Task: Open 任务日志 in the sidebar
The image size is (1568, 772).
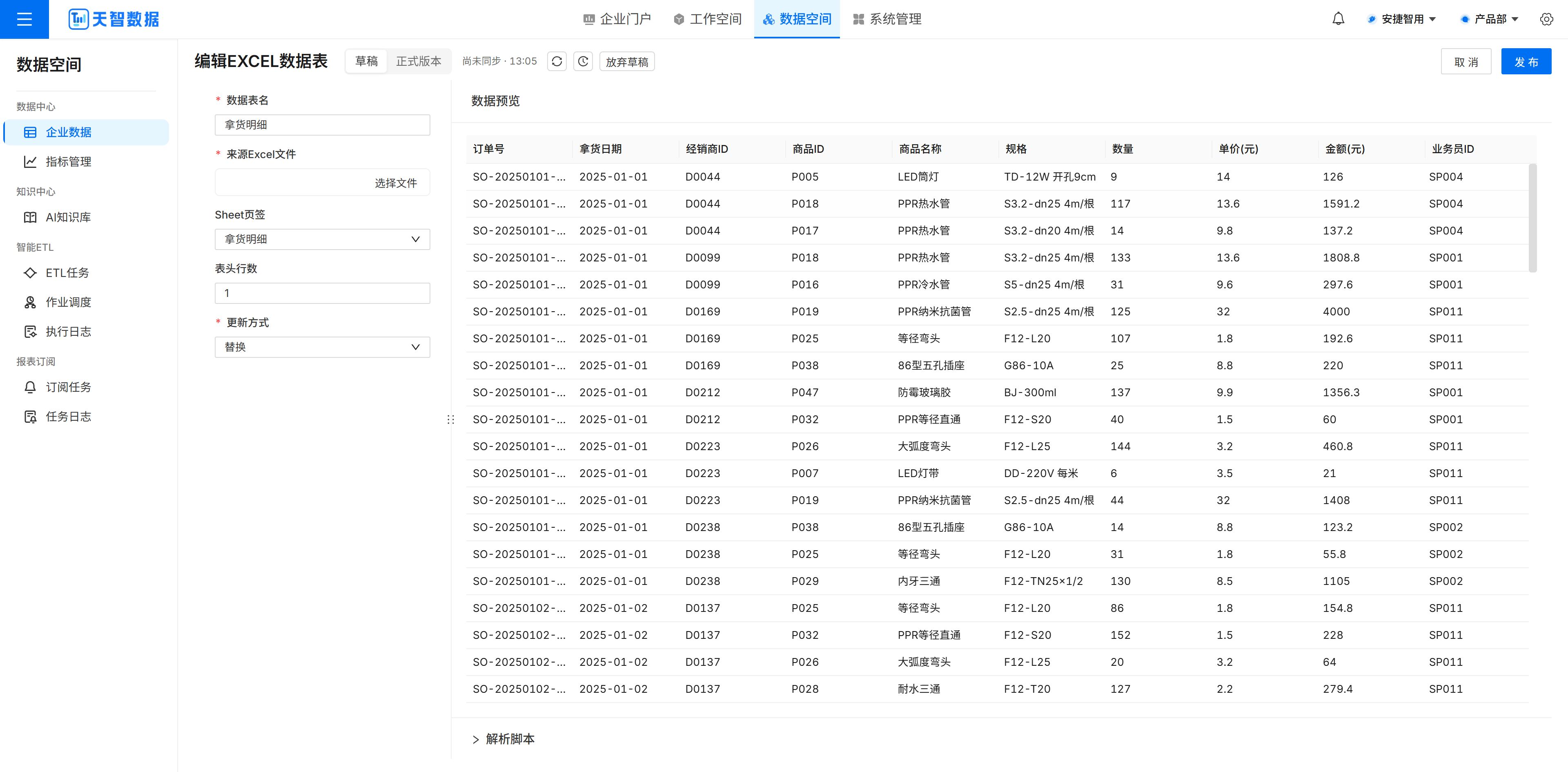Action: pos(87,417)
